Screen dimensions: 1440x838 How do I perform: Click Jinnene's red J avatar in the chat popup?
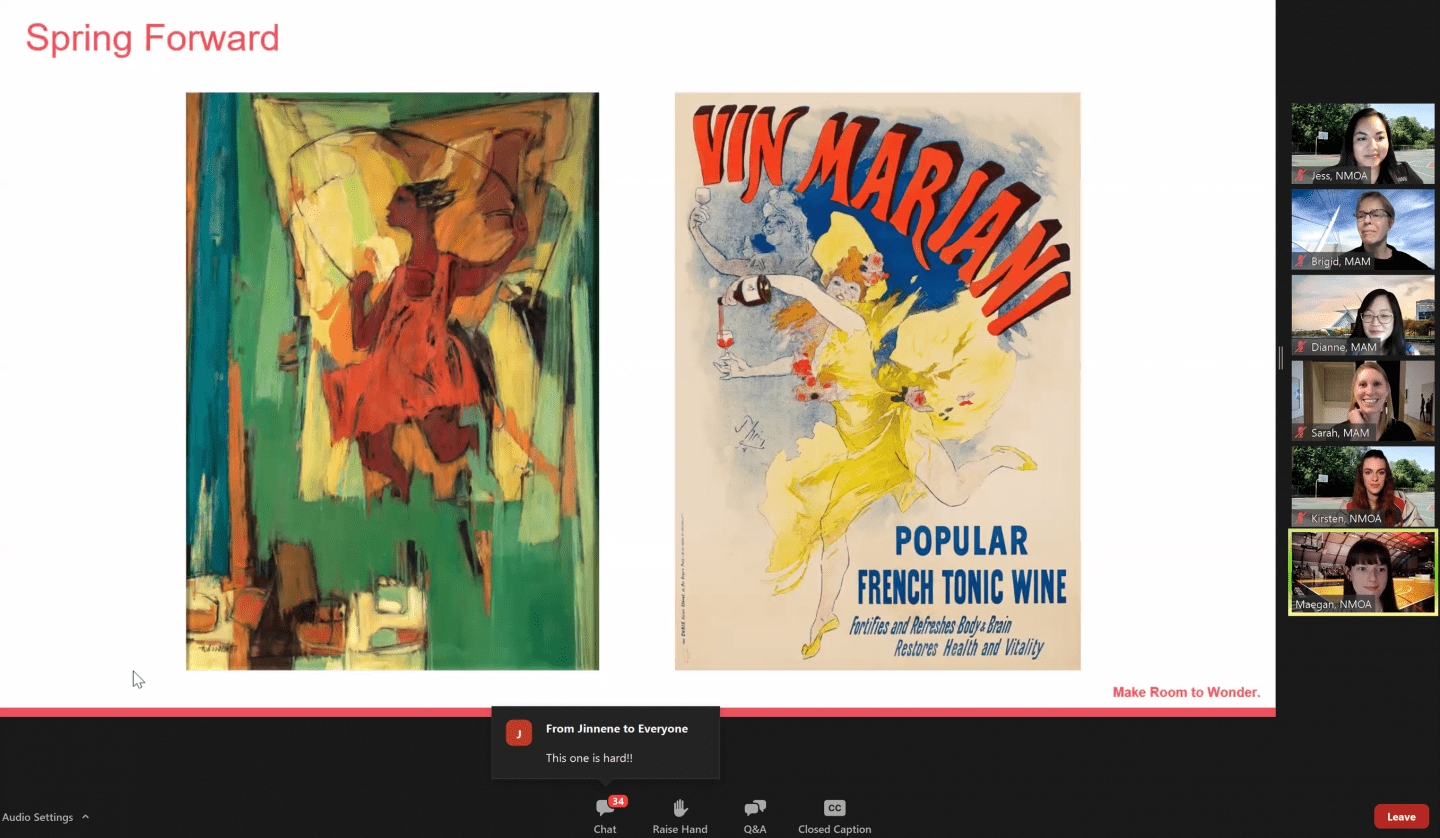(x=518, y=733)
